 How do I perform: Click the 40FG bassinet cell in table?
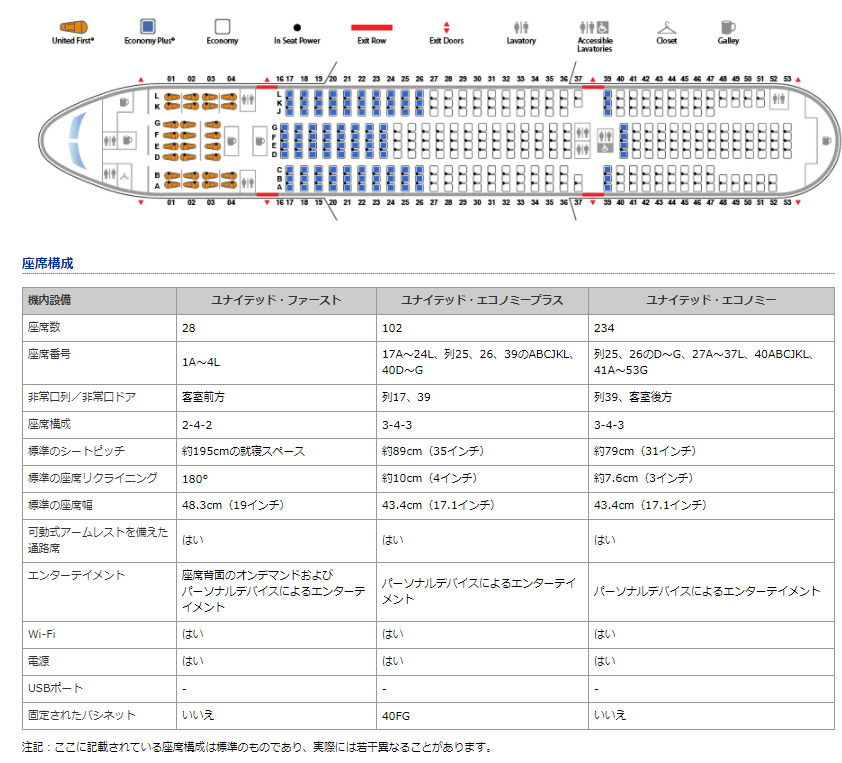pos(396,715)
